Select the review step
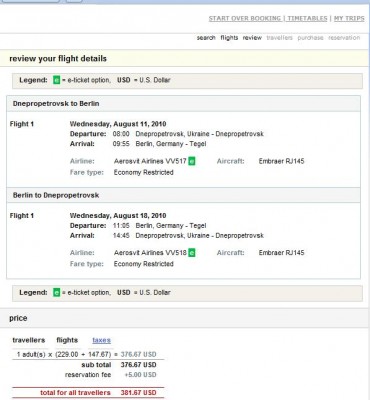Screen dimensions: 370x400 (252, 38)
